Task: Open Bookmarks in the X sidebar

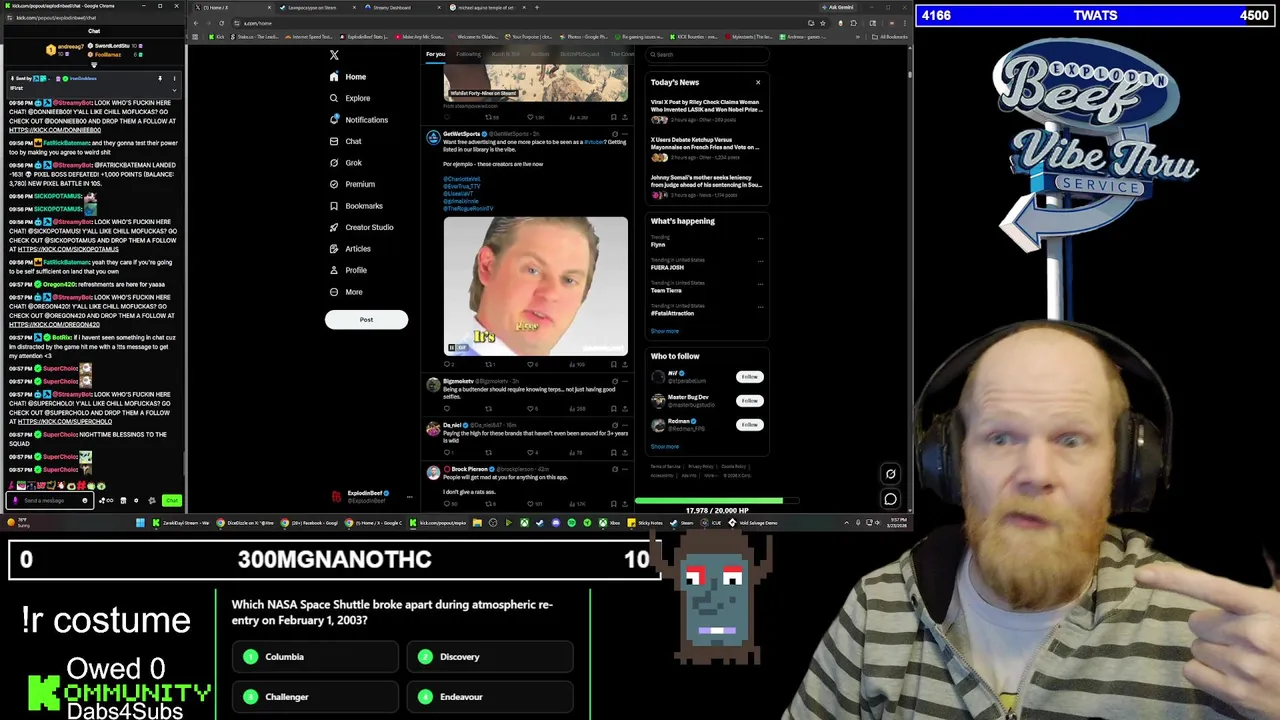Action: 356,206
